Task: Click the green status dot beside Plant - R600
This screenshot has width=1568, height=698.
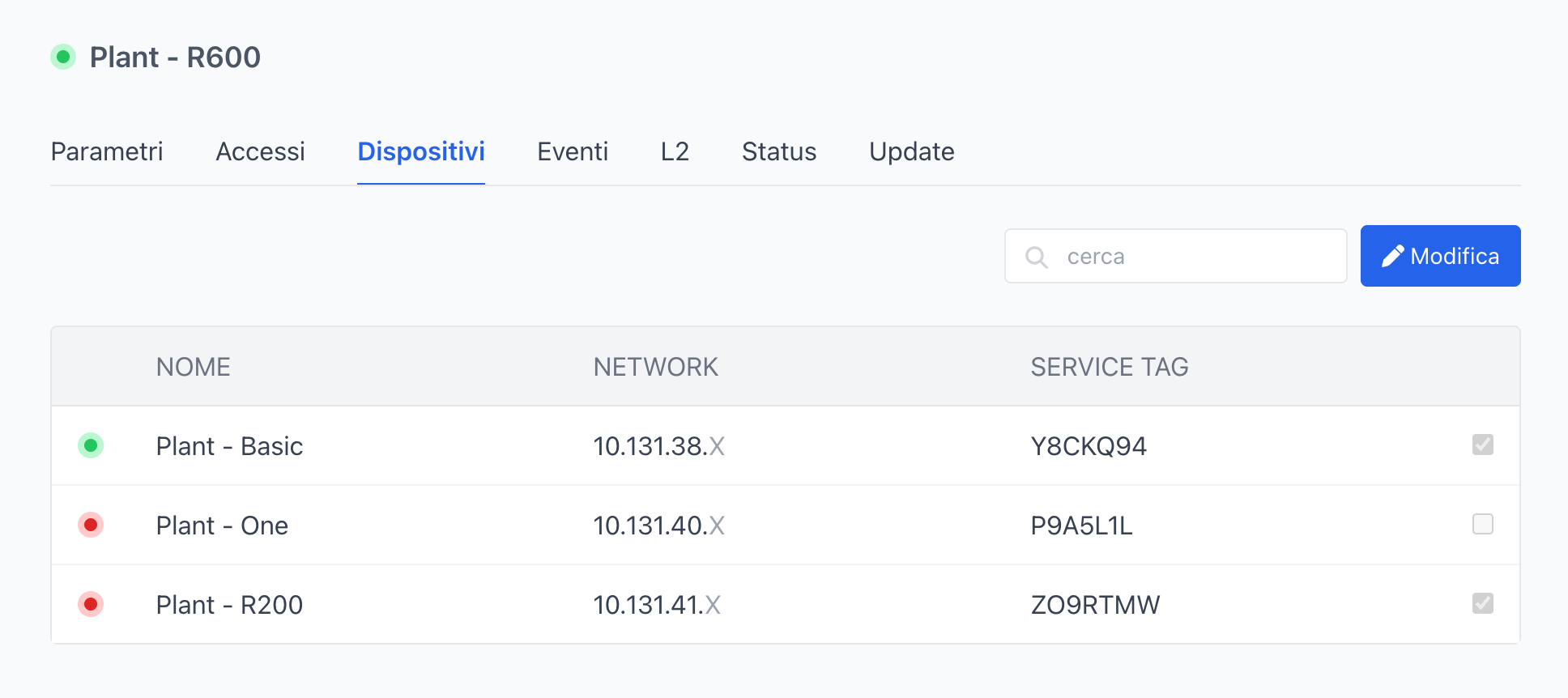Action: click(63, 57)
